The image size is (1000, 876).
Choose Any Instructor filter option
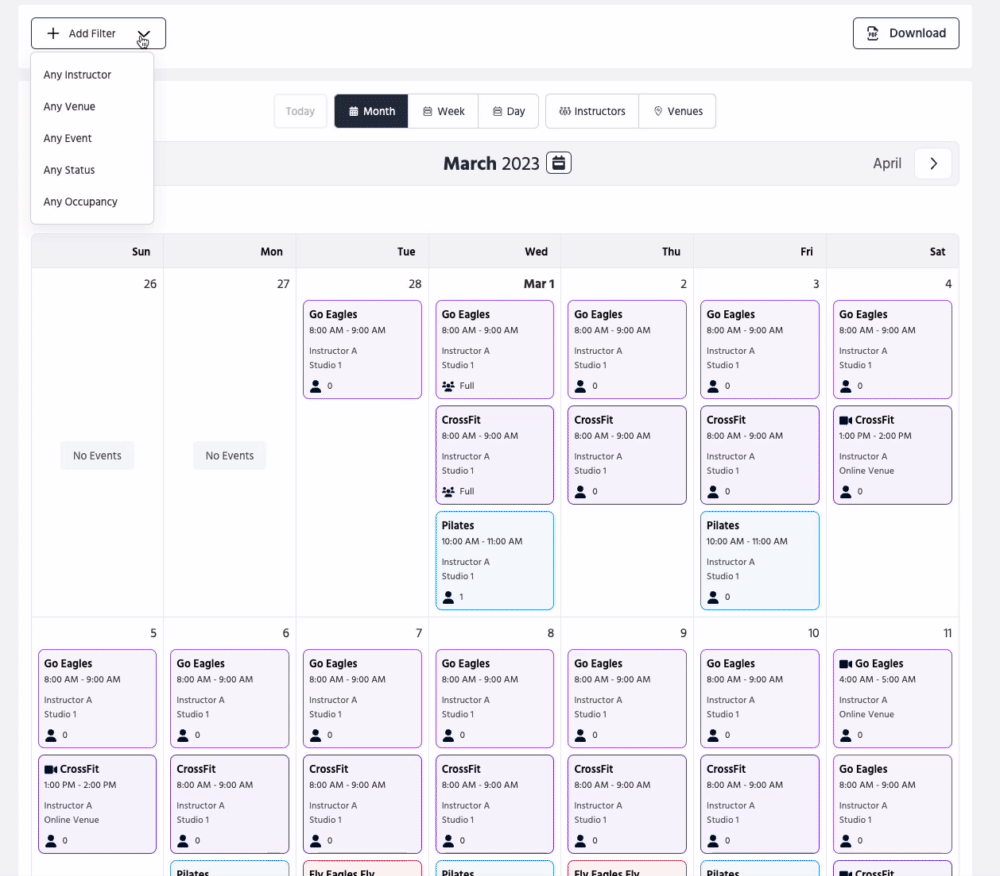[x=77, y=75]
